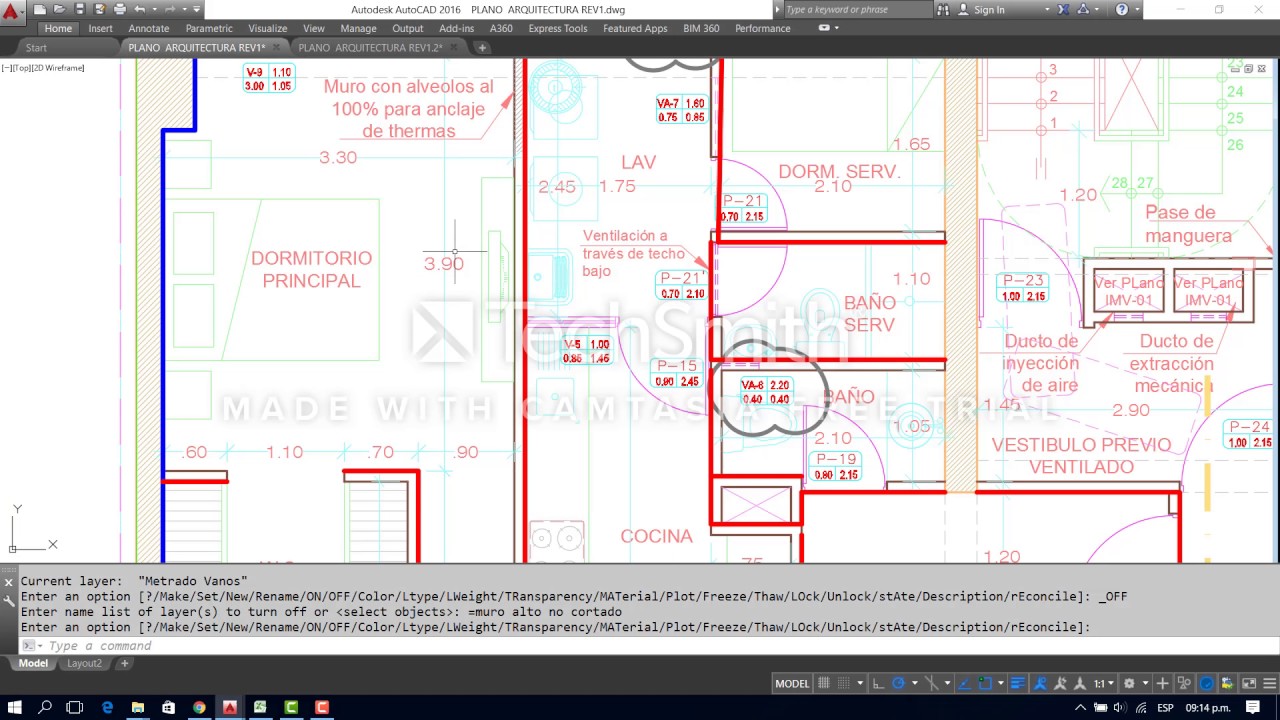1280x720 pixels.
Task: Switch to the Layout2 tab
Action: (84, 663)
